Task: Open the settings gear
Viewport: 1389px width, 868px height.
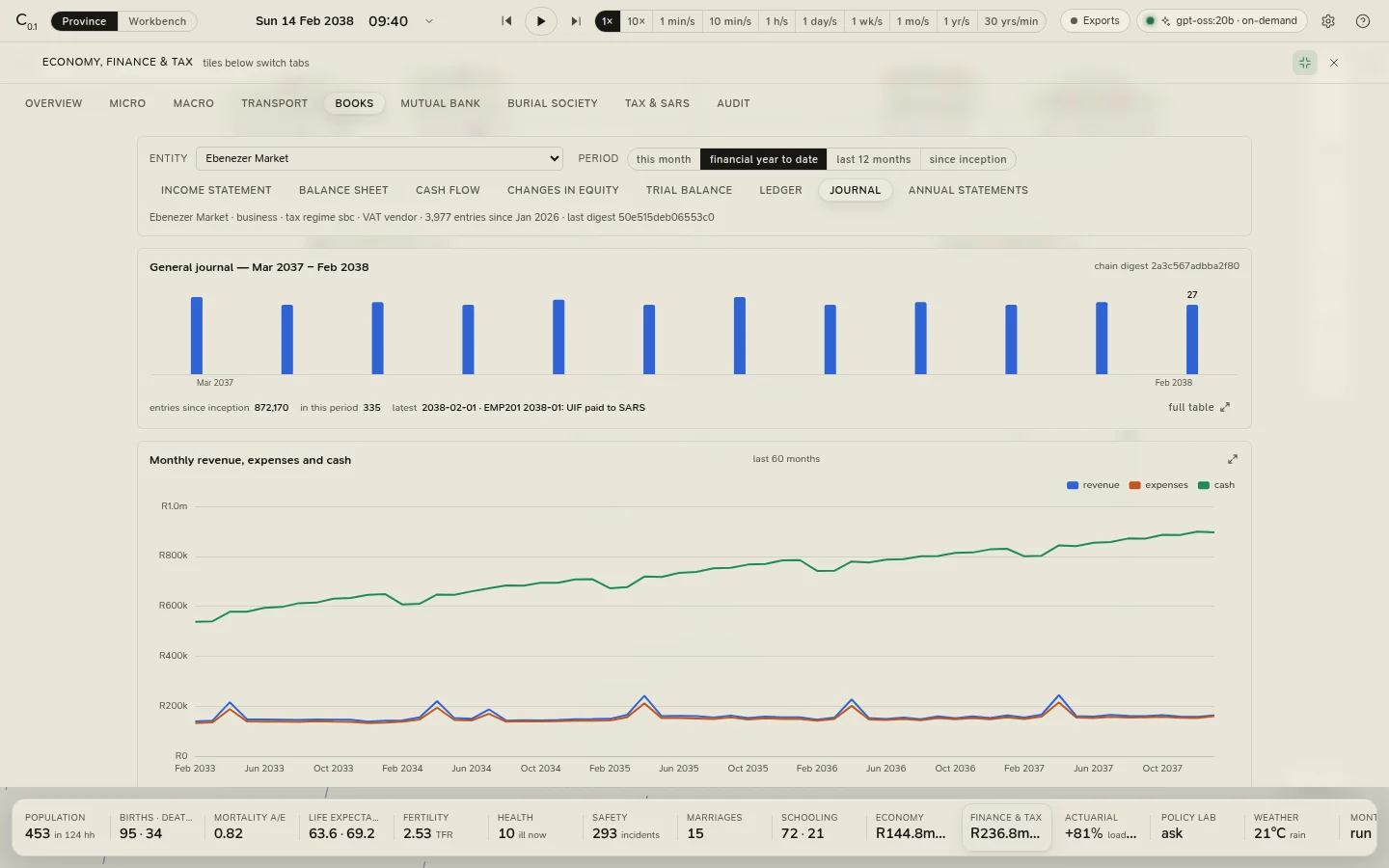Action: (x=1328, y=21)
